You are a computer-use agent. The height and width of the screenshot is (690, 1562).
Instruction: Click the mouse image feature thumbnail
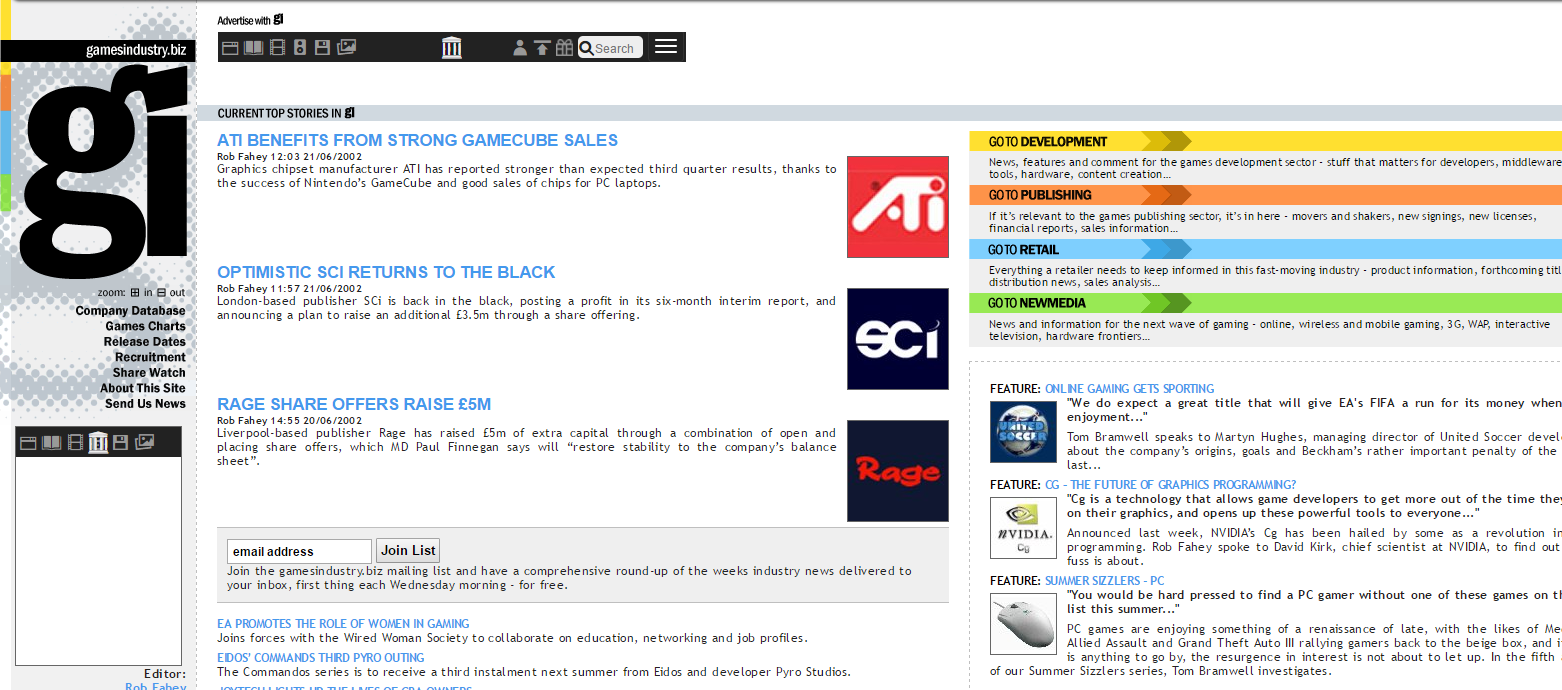(x=1023, y=624)
